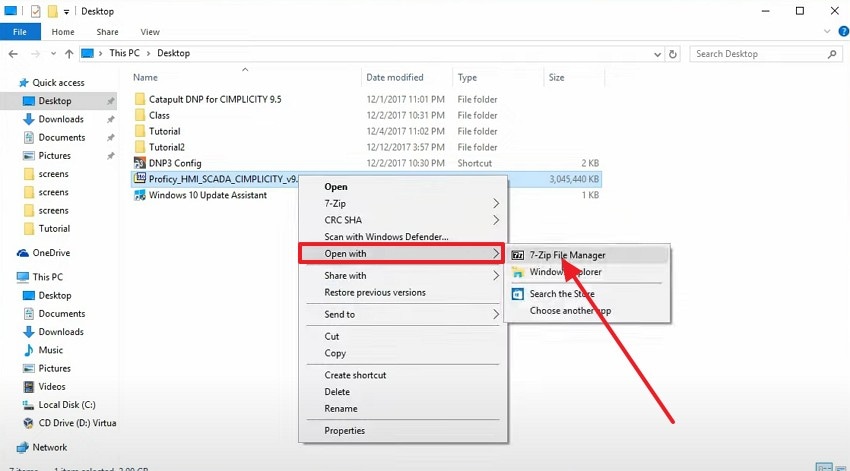850x471 pixels.
Task: Expand the Send to submenu arrow
Action: (x=496, y=314)
